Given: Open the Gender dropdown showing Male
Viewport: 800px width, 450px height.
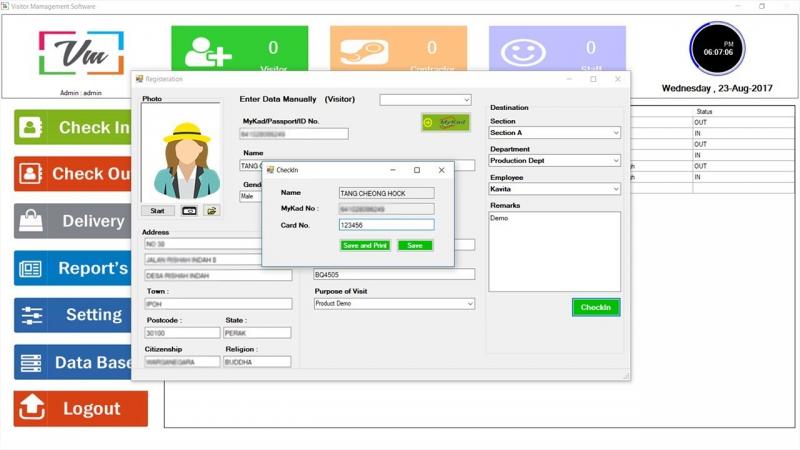Looking at the screenshot, I should (x=251, y=196).
